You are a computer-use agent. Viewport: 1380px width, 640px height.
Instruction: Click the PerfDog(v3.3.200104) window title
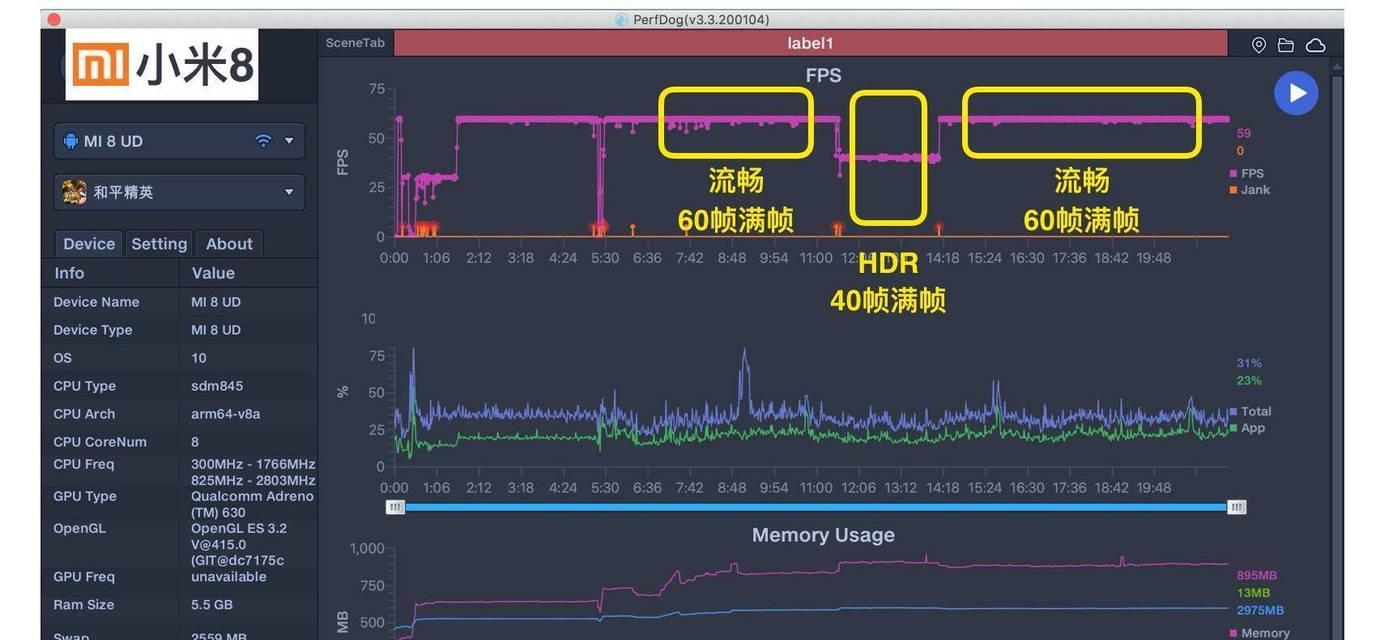pos(701,19)
